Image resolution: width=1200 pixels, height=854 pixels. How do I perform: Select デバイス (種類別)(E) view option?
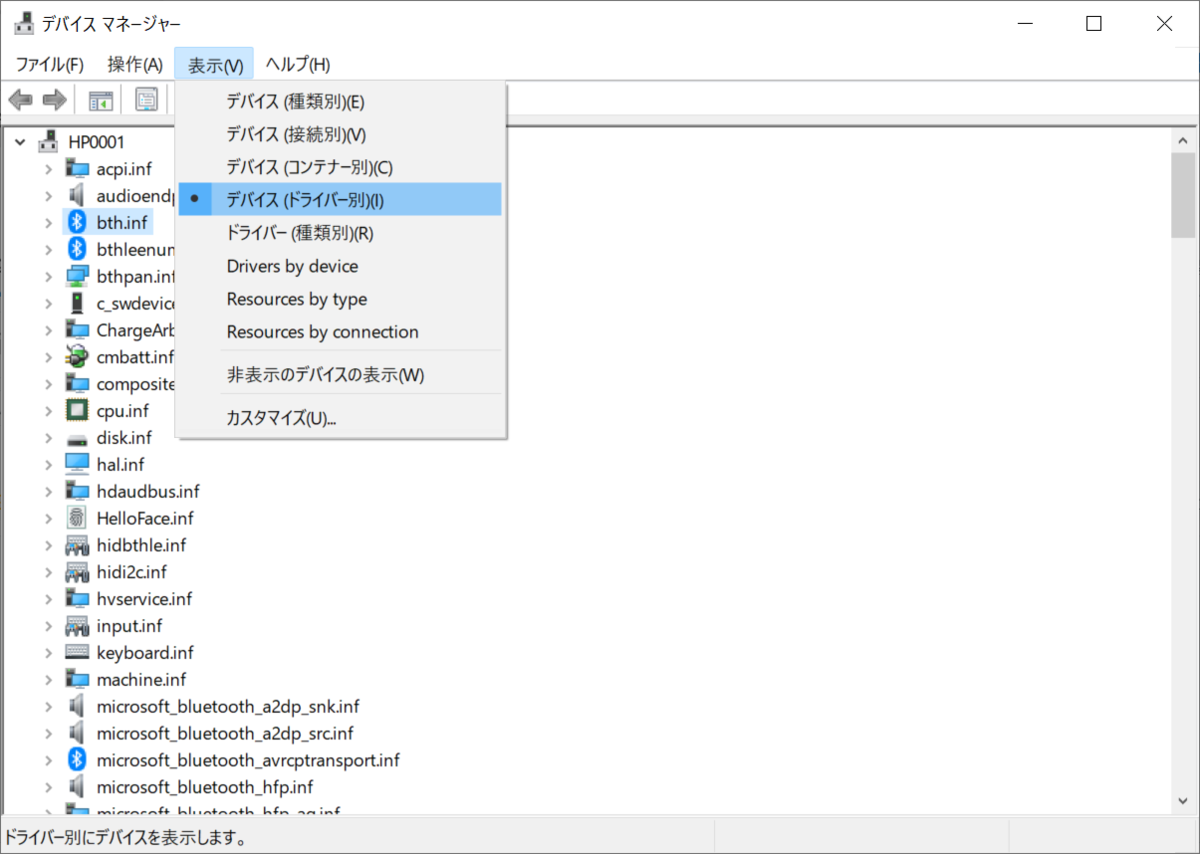click(x=340, y=101)
